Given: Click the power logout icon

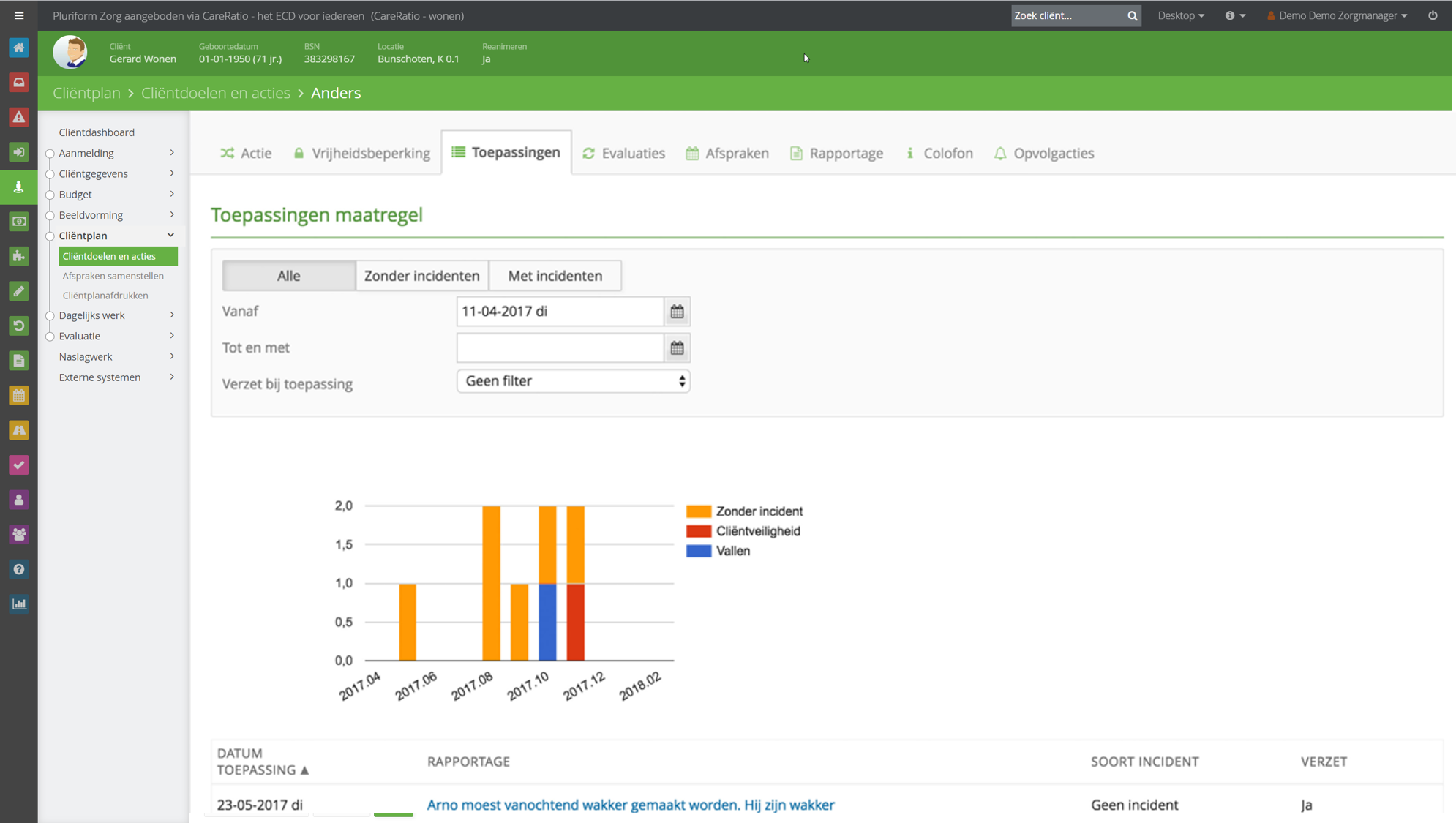Looking at the screenshot, I should 1433,15.
